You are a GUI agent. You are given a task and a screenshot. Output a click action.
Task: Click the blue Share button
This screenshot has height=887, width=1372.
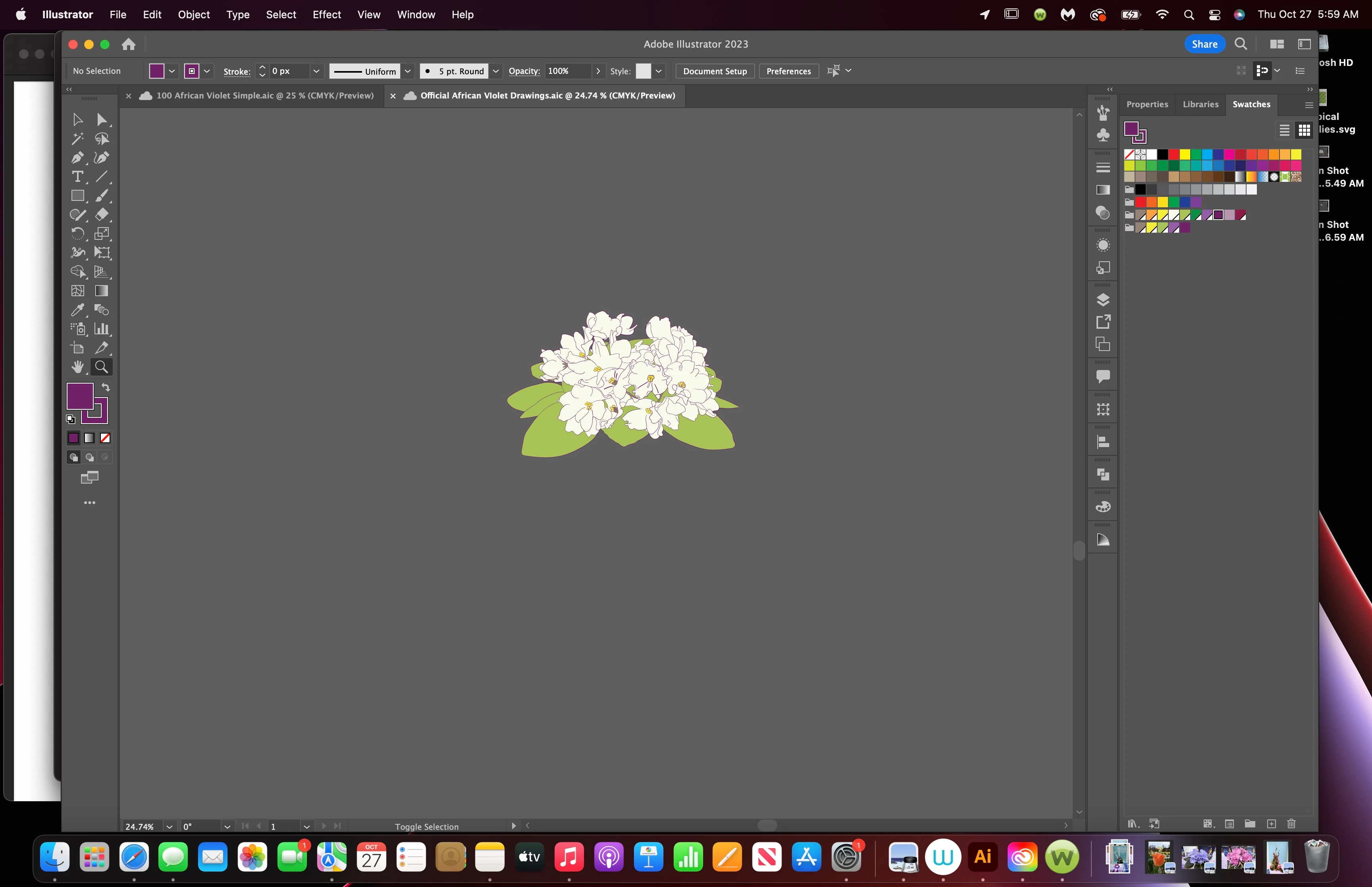pos(1204,44)
